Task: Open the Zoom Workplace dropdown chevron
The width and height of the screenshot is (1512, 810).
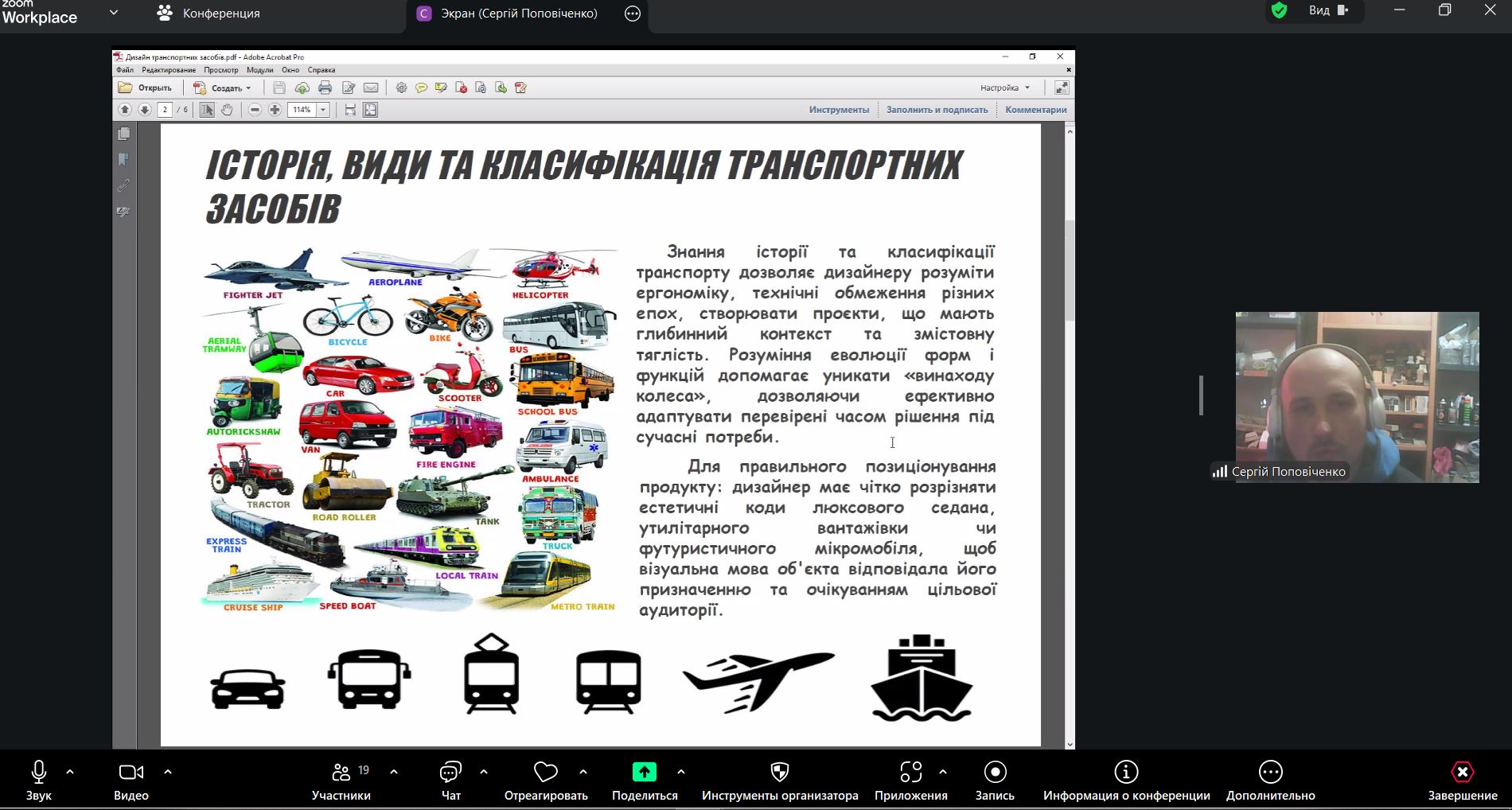Action: [114, 13]
